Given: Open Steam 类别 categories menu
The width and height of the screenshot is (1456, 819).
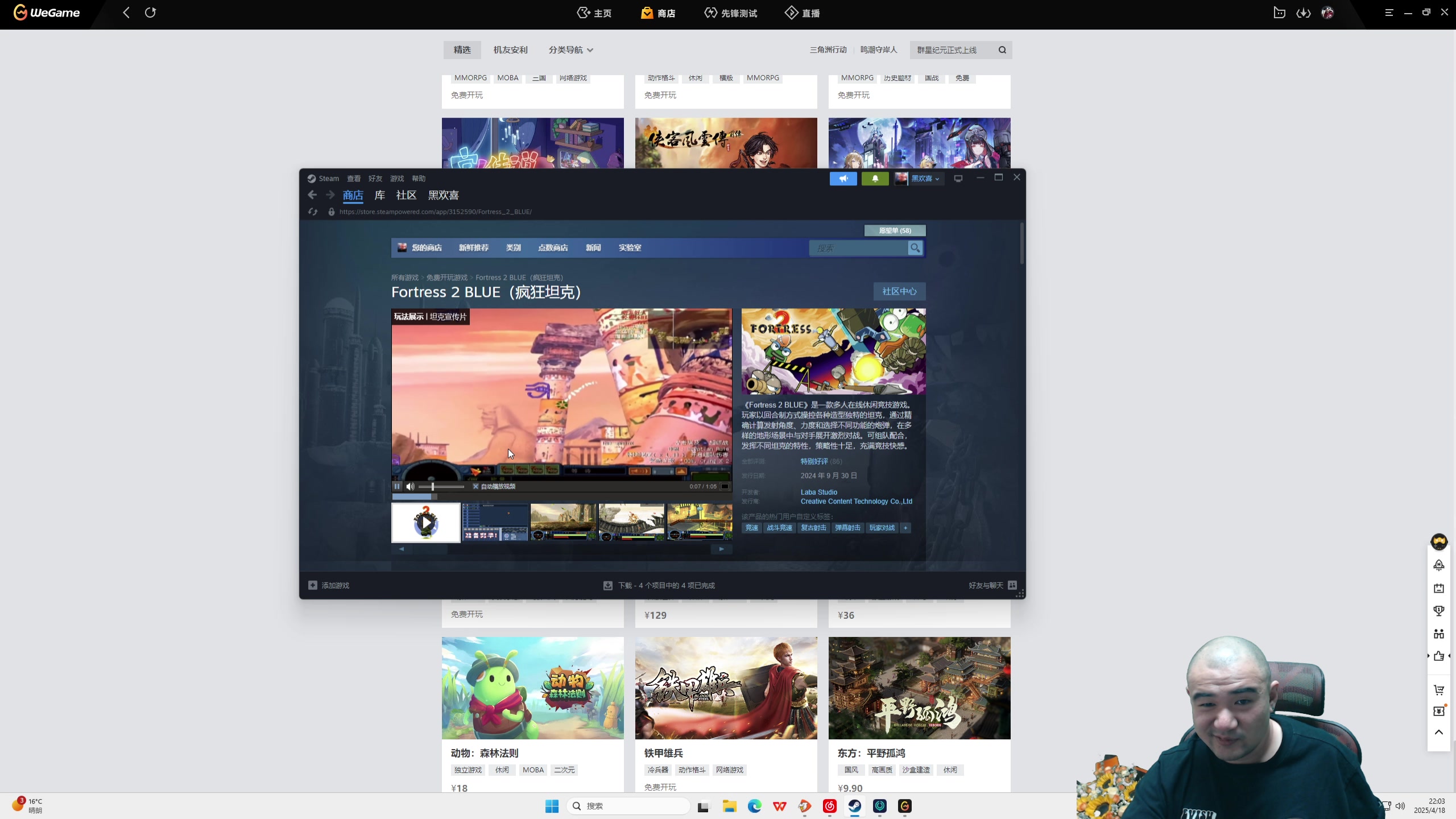Looking at the screenshot, I should point(514,248).
